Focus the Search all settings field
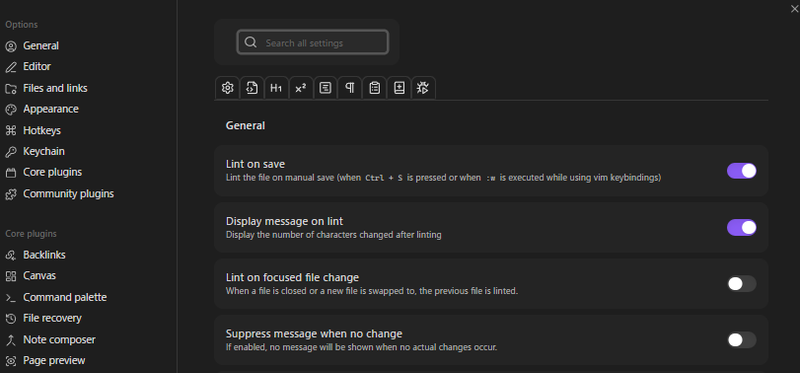Image resolution: width=800 pixels, height=373 pixels. [312, 42]
